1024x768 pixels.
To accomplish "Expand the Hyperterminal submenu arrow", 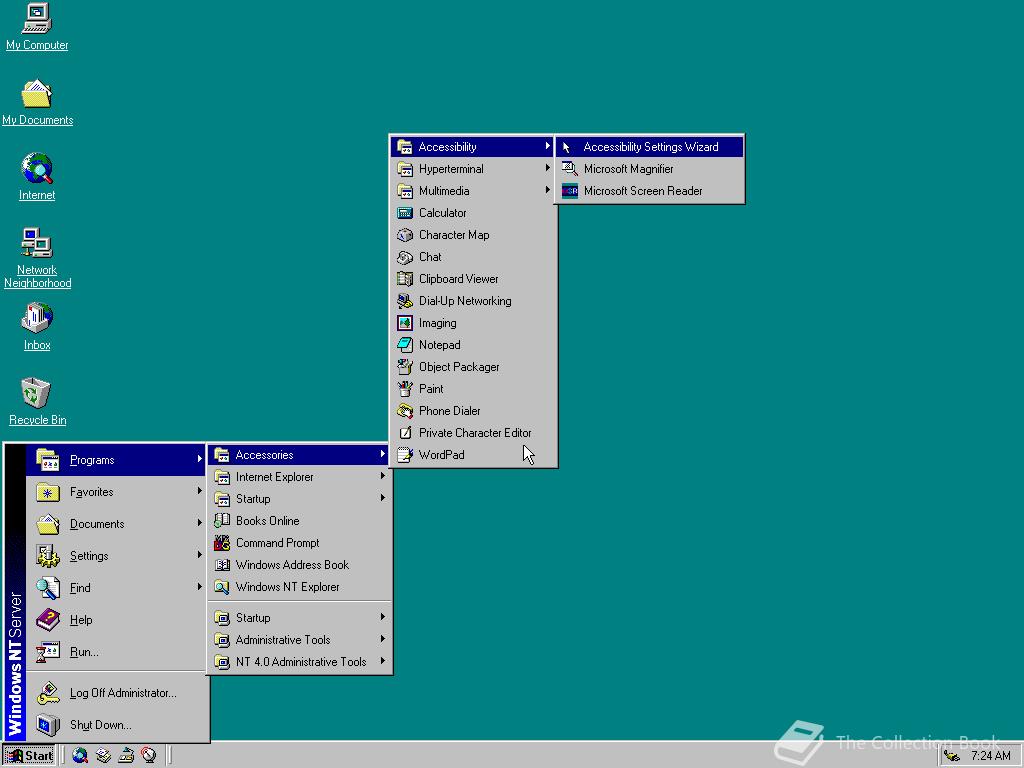I will 547,168.
